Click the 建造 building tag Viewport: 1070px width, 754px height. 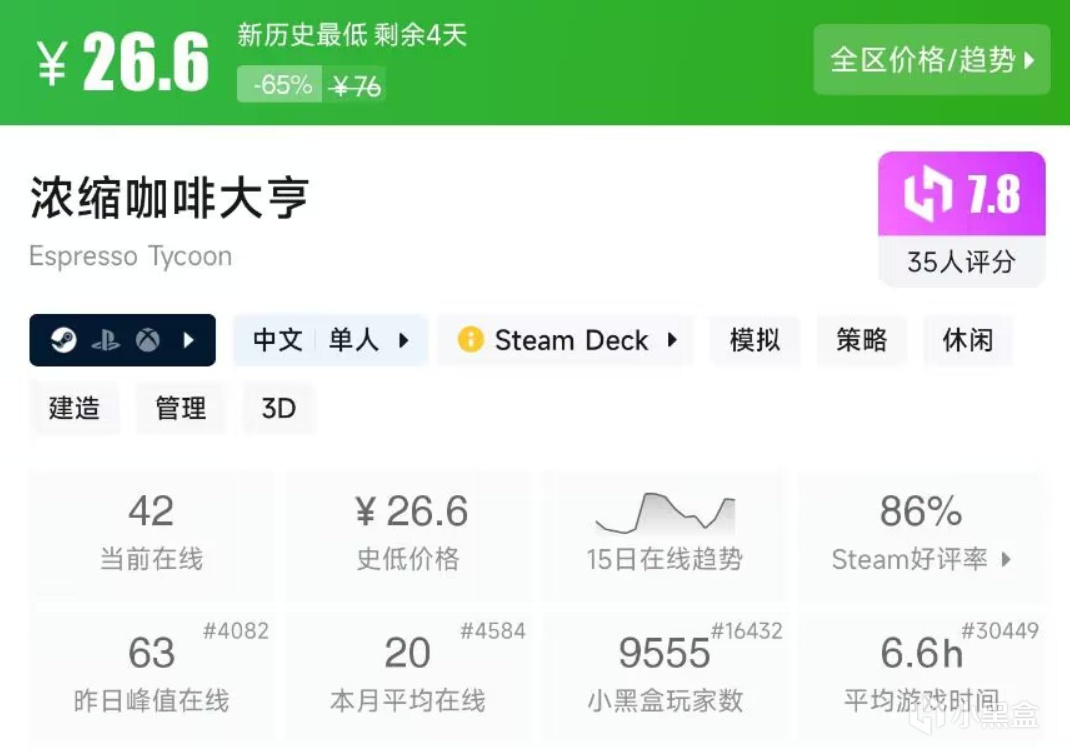(x=72, y=408)
